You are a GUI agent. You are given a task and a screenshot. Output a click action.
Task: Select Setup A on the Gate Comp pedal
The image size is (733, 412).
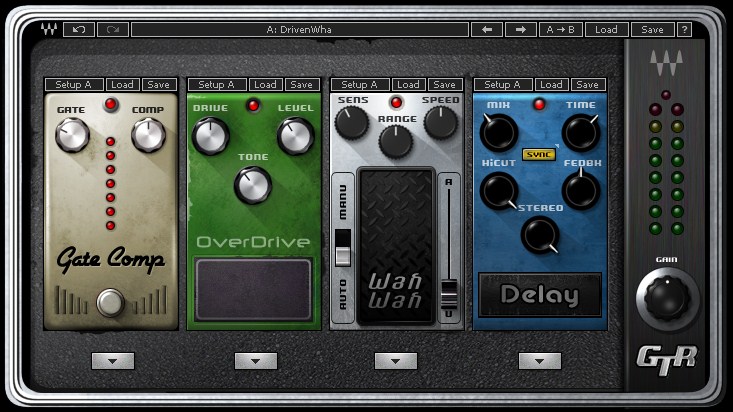(x=74, y=85)
